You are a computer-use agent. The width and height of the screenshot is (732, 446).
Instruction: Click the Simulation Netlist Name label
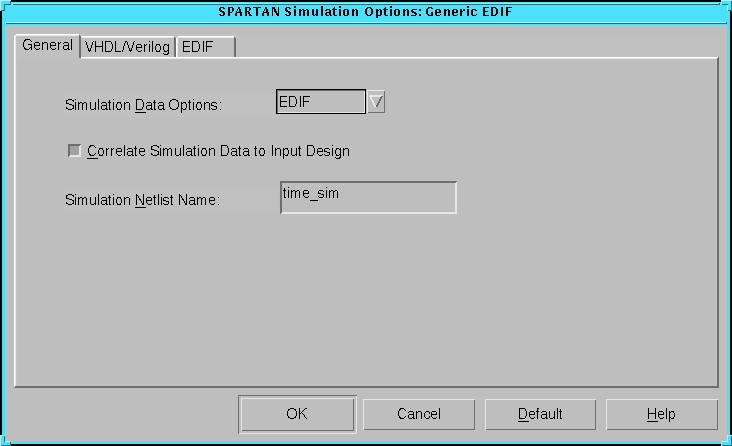[x=141, y=199]
